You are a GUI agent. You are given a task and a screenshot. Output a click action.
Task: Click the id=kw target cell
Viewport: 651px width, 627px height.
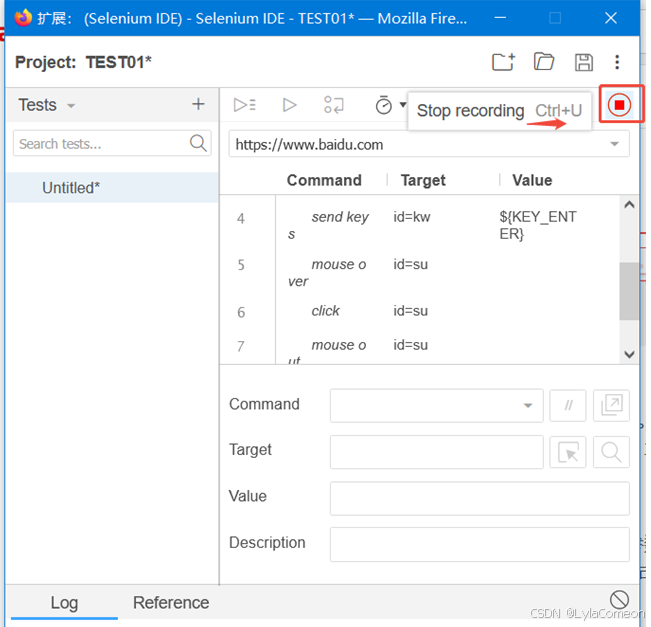tap(412, 217)
